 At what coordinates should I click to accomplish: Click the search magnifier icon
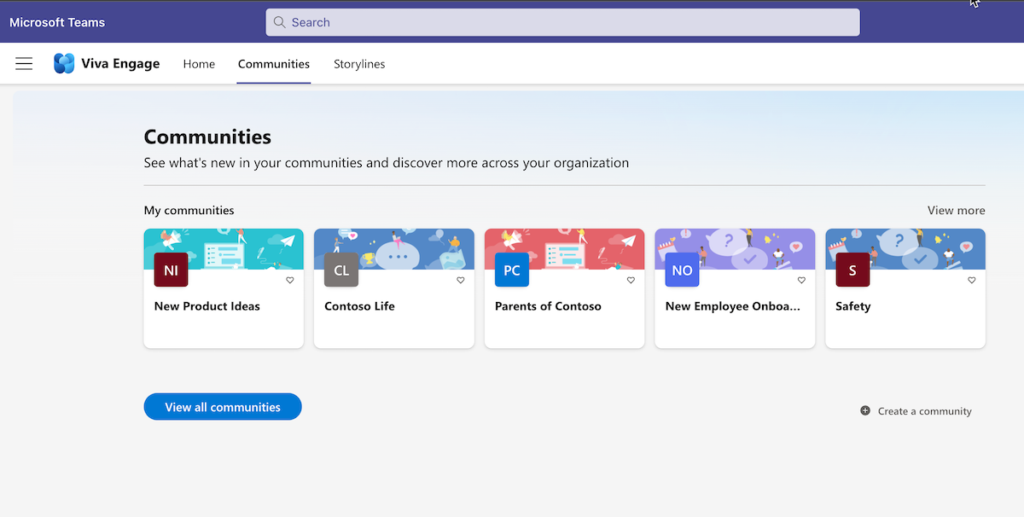tap(280, 22)
